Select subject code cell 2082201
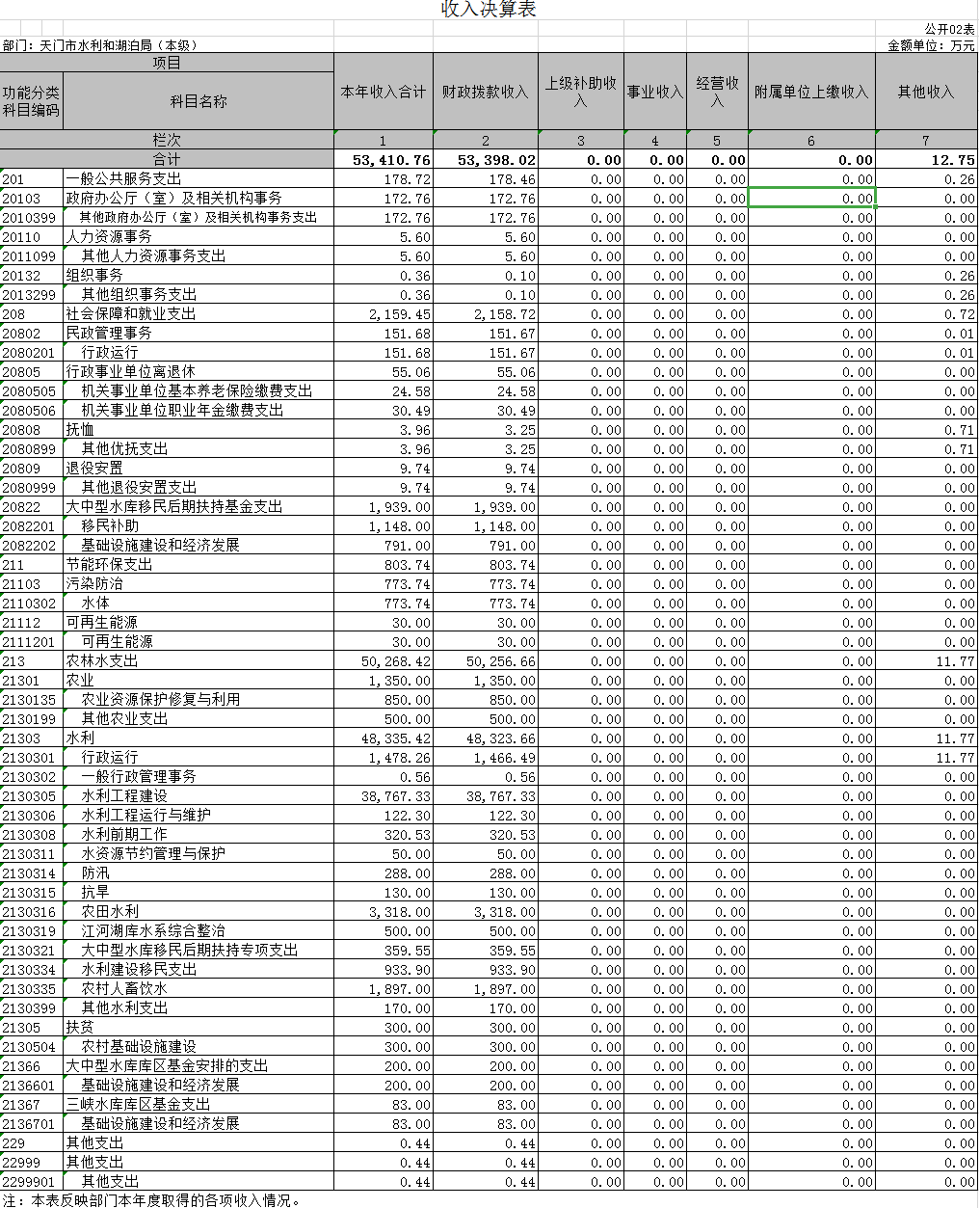Viewport: 980px width, 1208px height. [30, 526]
